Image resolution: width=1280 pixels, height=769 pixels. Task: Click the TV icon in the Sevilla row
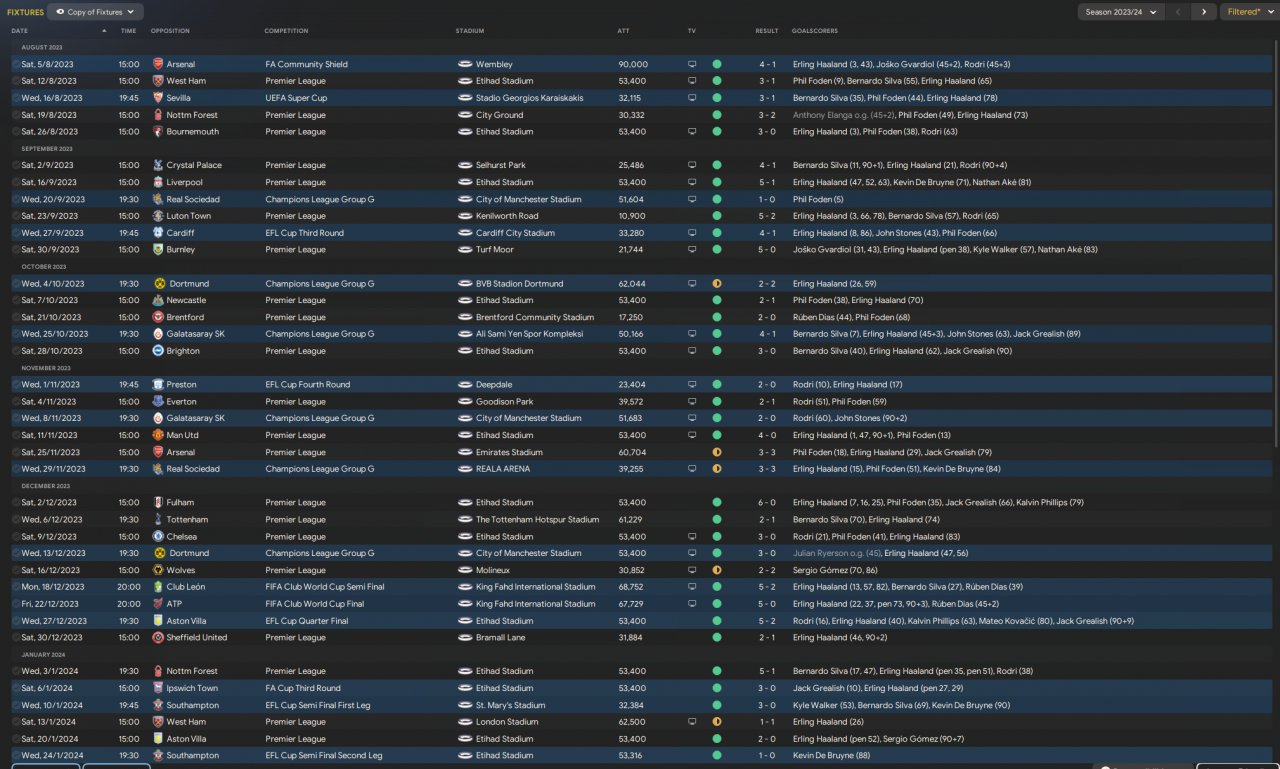[692, 98]
